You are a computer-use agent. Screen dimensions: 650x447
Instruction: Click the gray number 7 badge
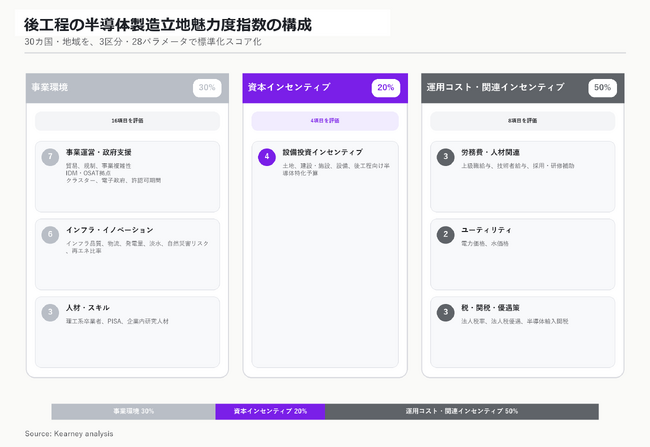(50, 157)
